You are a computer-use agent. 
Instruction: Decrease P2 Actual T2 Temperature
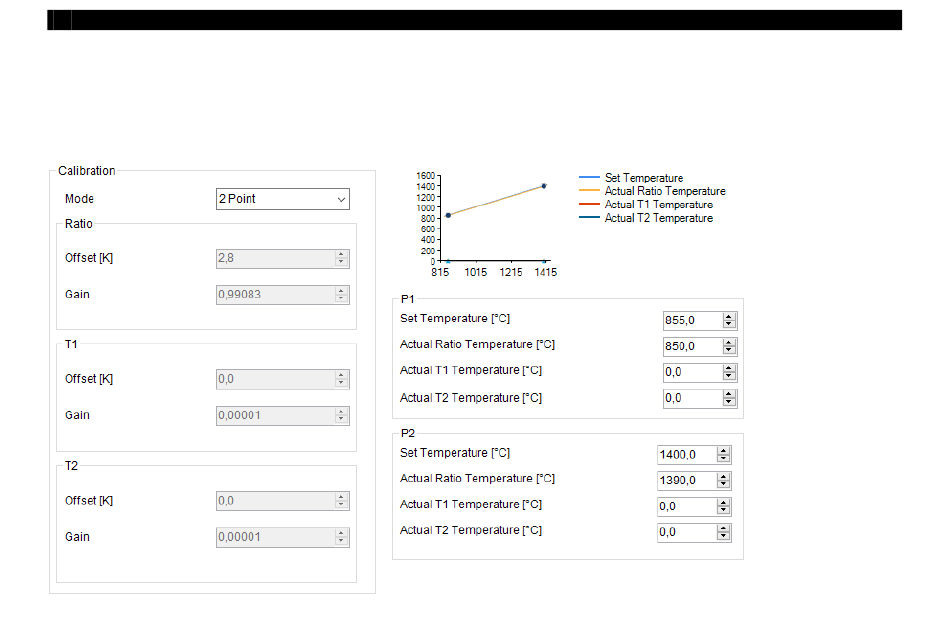[723, 537]
